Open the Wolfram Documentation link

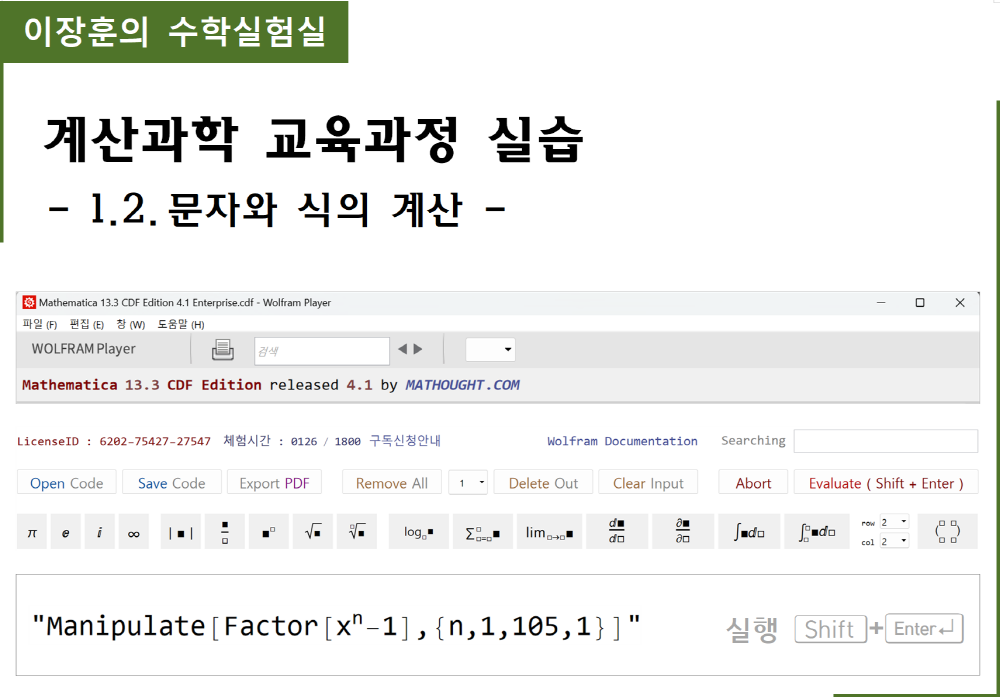click(x=622, y=441)
